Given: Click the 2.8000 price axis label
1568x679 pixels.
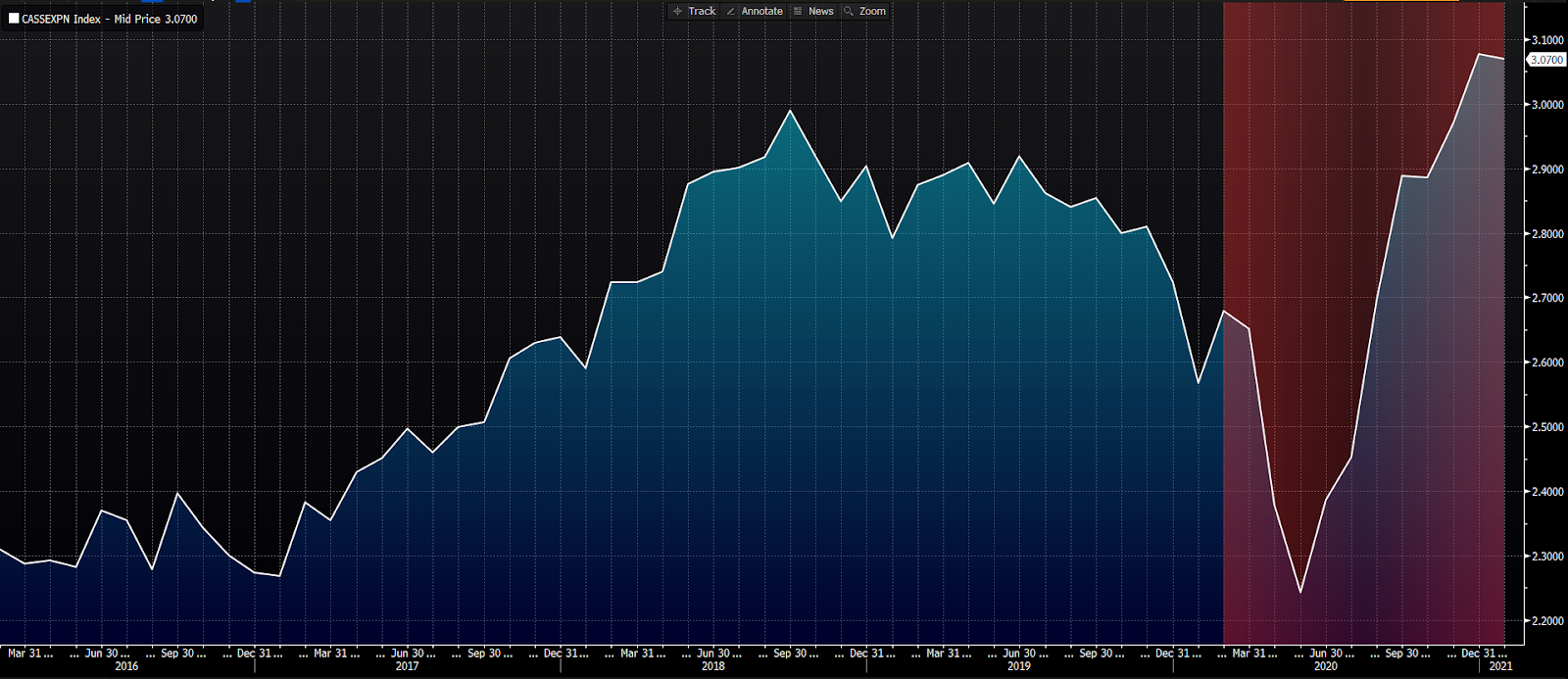Looking at the screenshot, I should (1547, 234).
